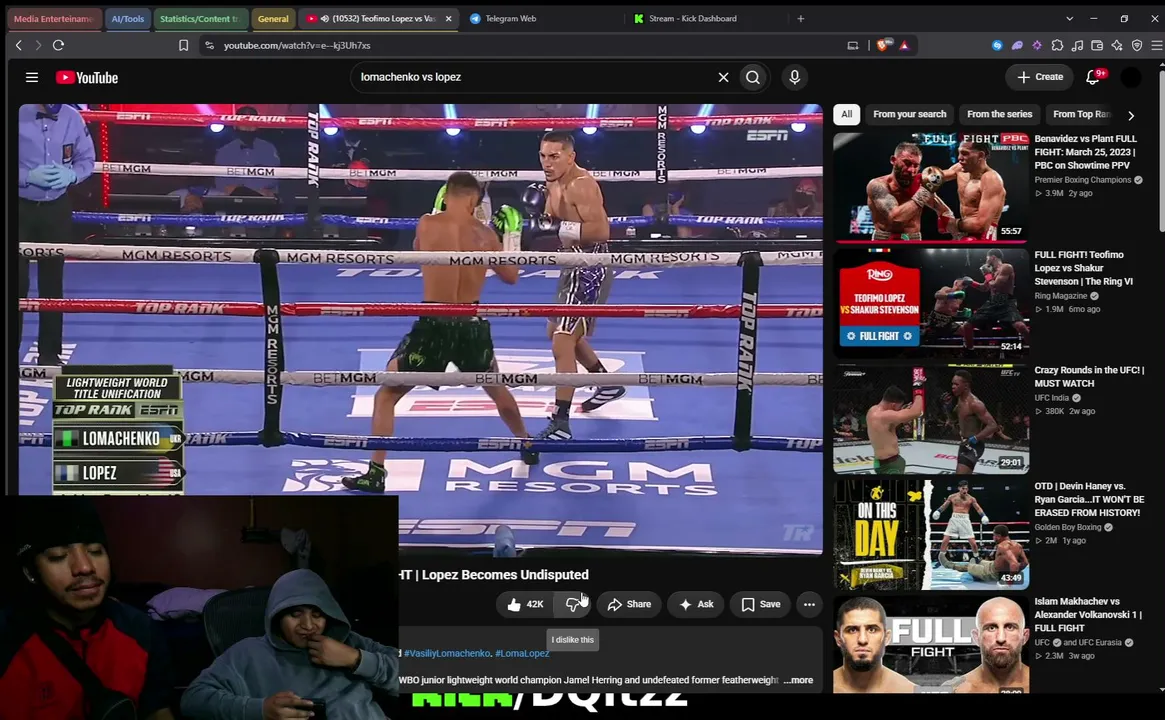This screenshot has height=720, width=1165.
Task: Open the account avatar menu
Action: [1130, 77]
